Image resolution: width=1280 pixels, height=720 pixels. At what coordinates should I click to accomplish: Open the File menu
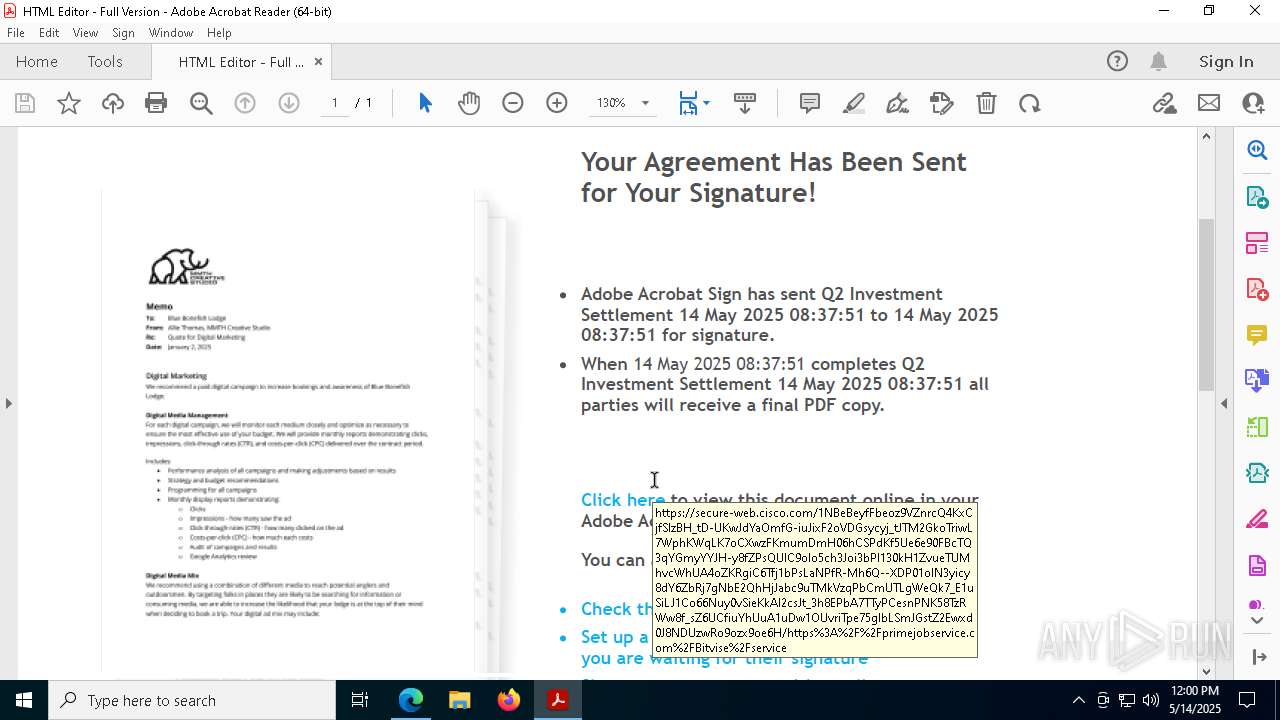(x=16, y=32)
